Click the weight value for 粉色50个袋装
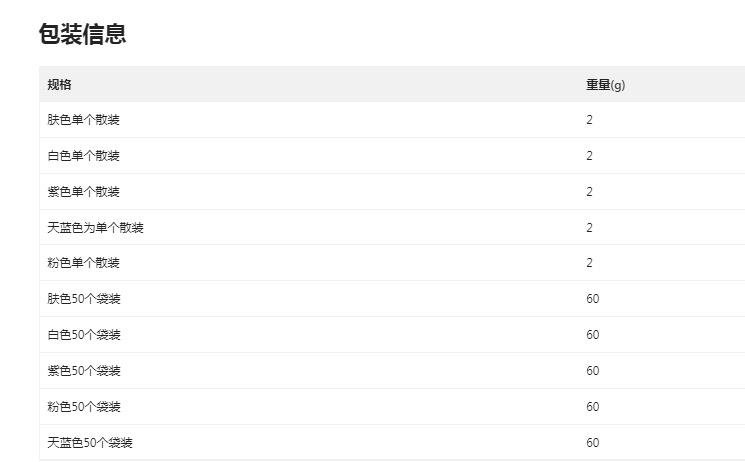The height and width of the screenshot is (462, 745). point(593,407)
